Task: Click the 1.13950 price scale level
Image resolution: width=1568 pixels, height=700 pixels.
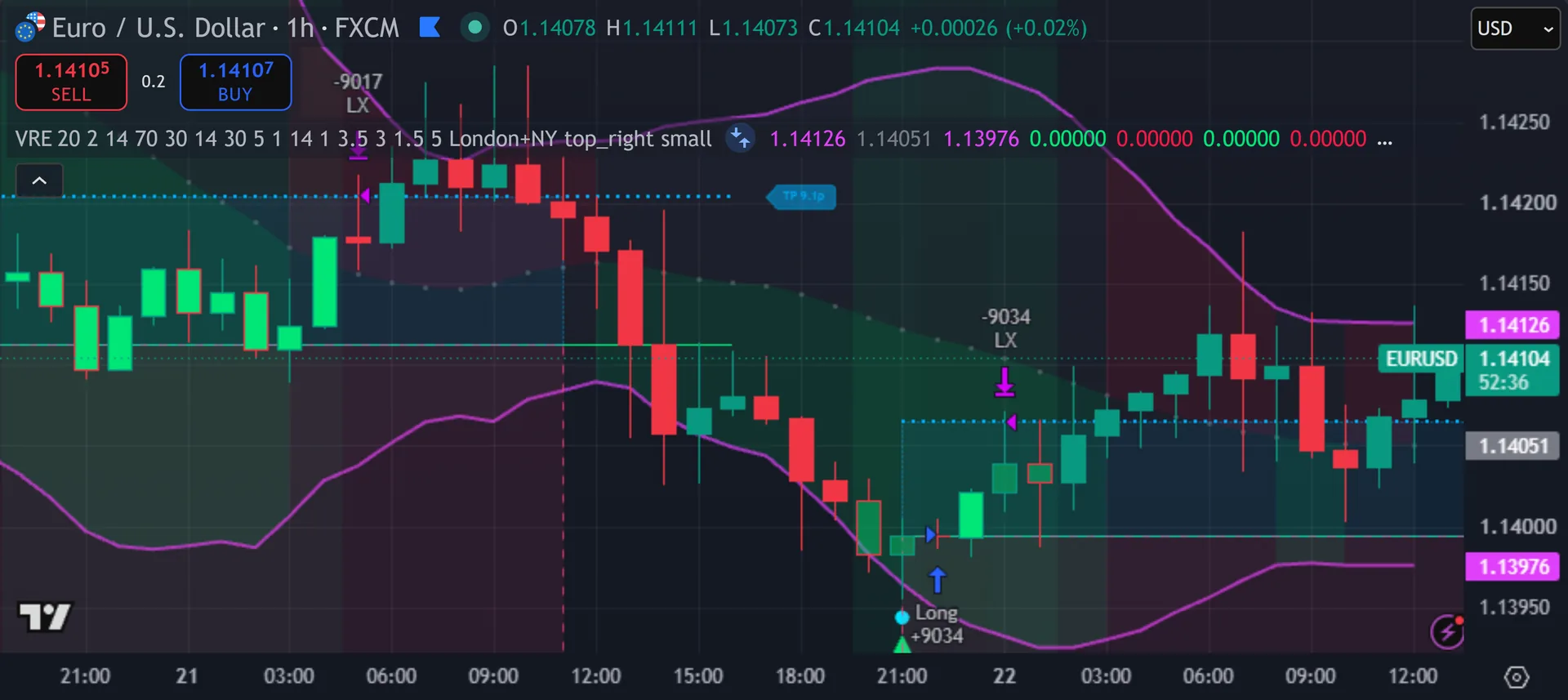Action: tap(1514, 607)
